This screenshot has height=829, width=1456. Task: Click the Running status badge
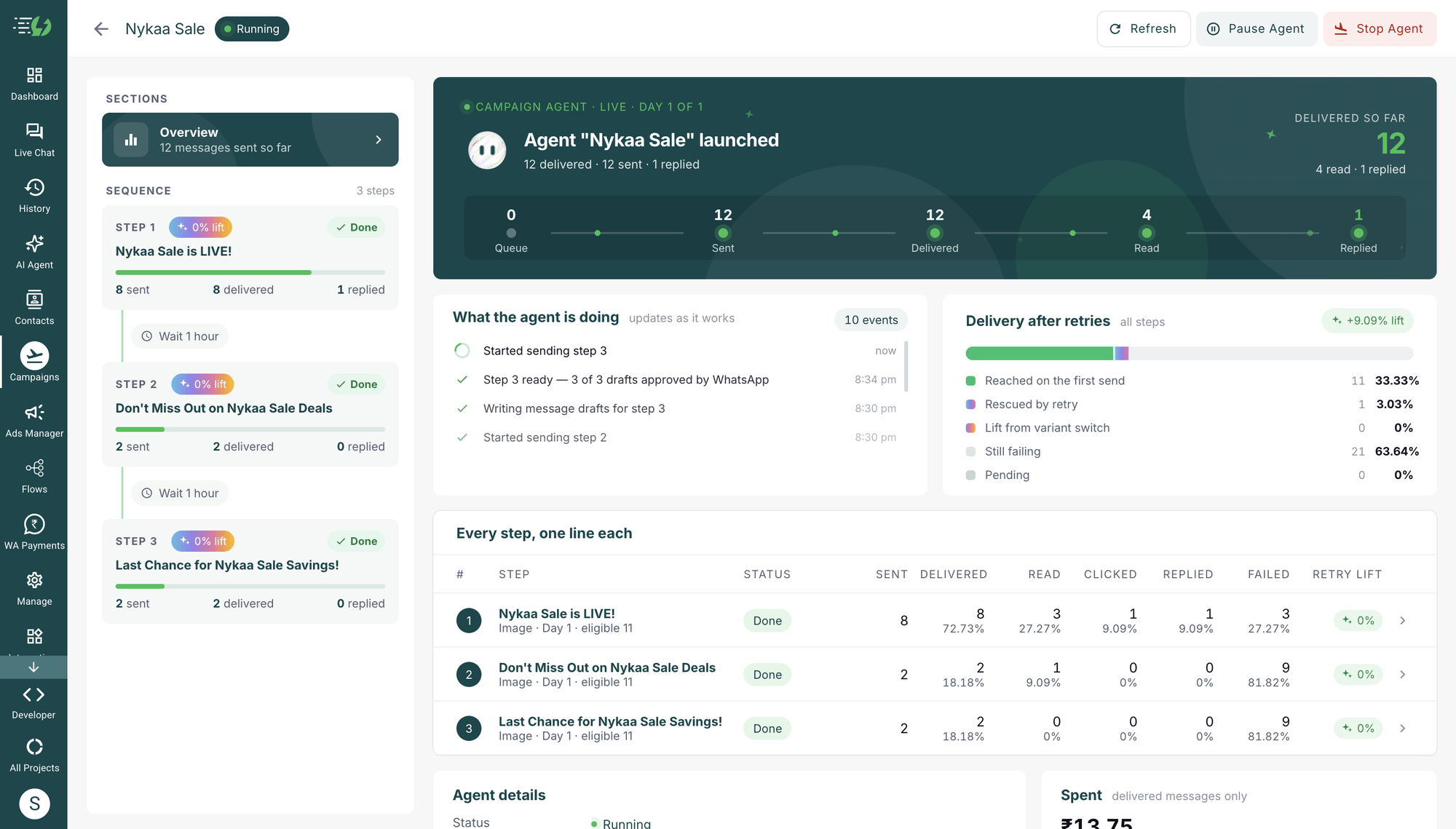(x=252, y=29)
